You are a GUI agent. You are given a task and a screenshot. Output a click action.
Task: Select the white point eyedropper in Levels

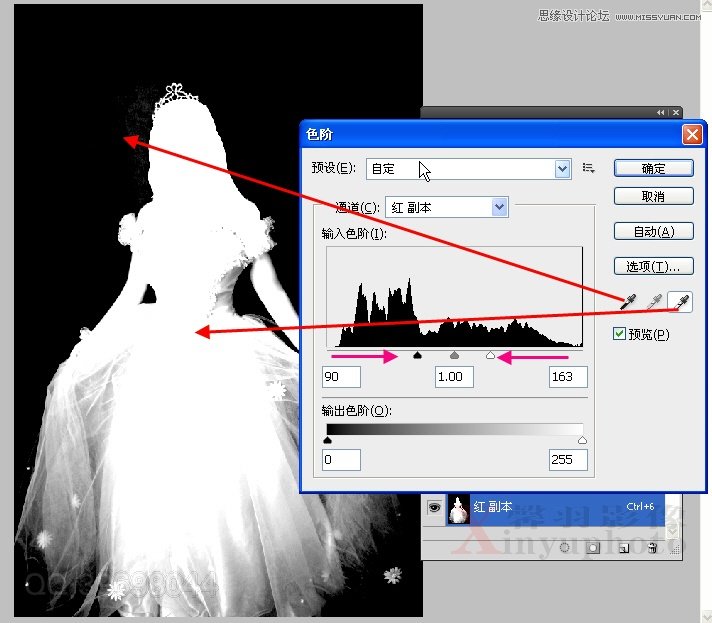click(680, 302)
